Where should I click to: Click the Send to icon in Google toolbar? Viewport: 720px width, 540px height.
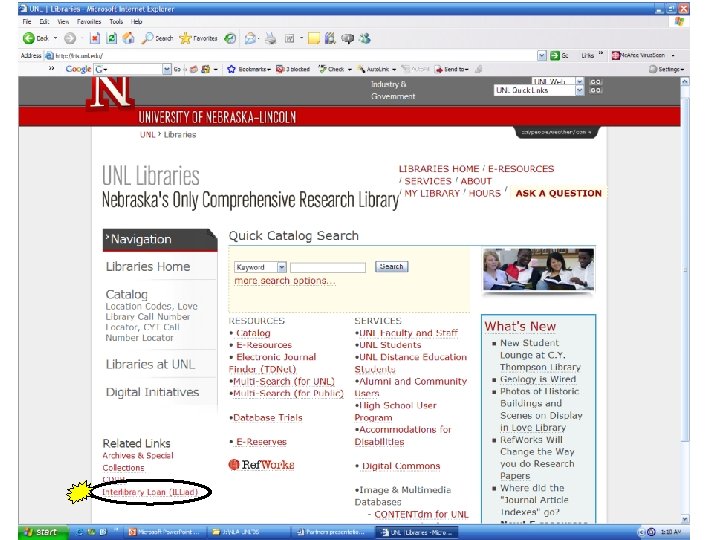(439, 69)
